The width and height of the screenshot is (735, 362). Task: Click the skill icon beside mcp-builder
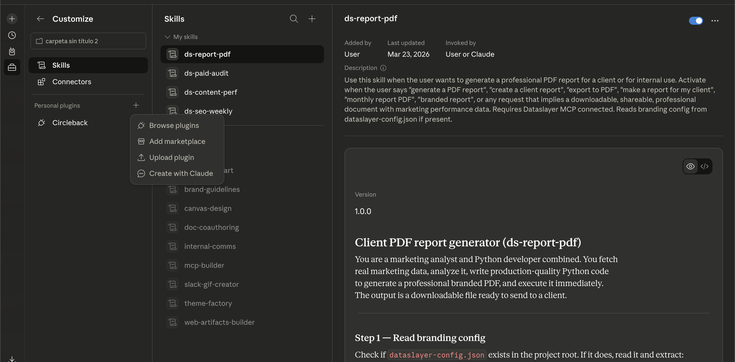(172, 265)
